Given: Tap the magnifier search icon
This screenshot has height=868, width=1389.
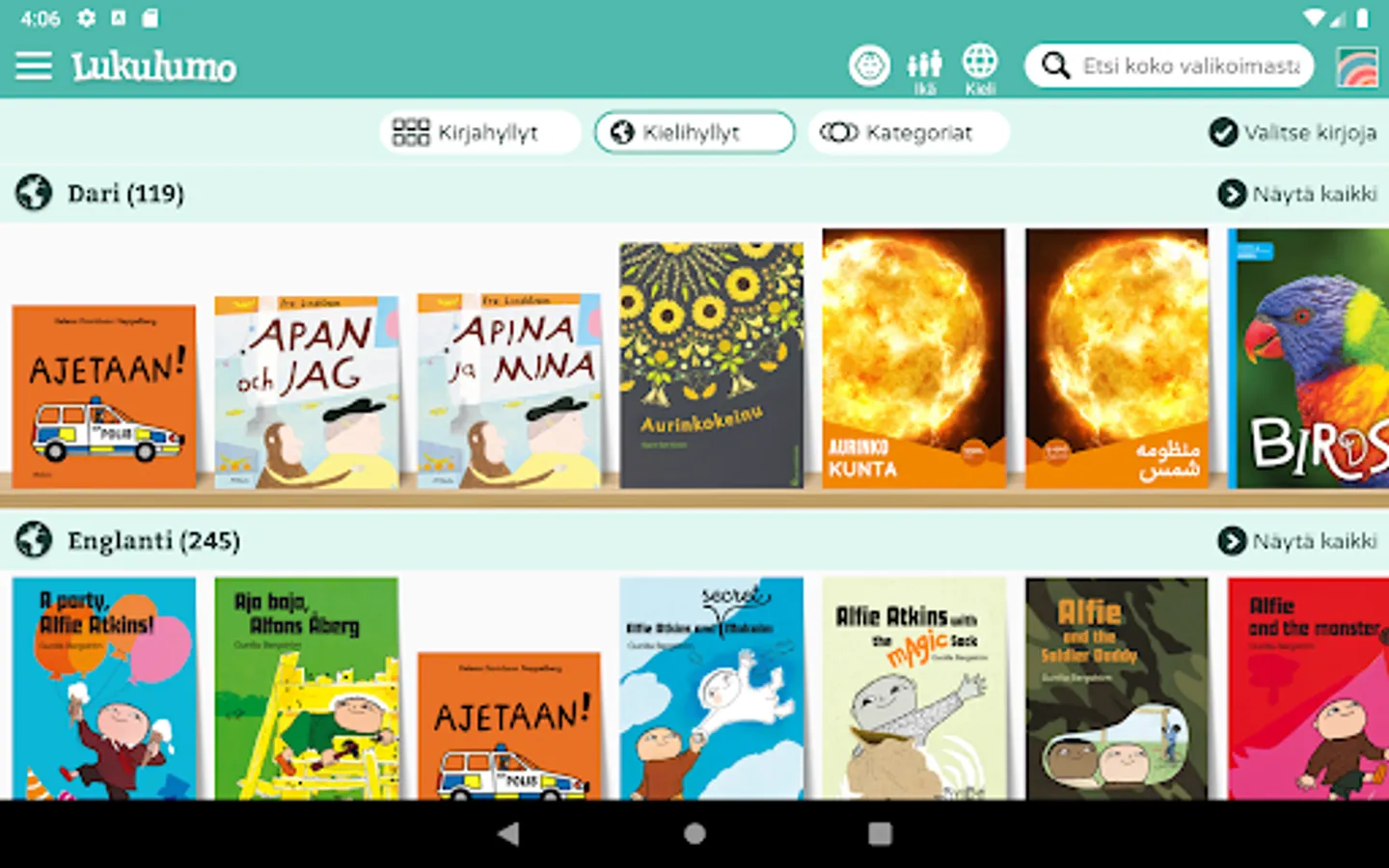Looking at the screenshot, I should pos(1056,66).
